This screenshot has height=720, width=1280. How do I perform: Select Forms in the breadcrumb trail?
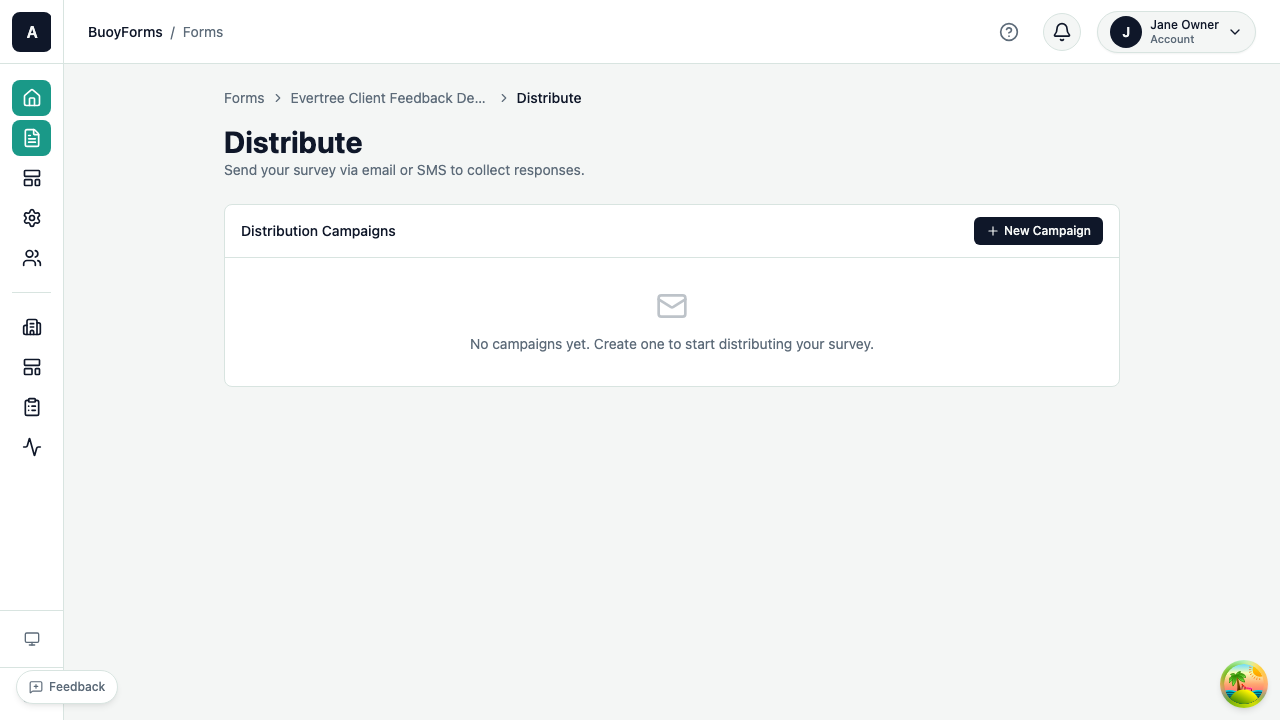click(x=244, y=98)
